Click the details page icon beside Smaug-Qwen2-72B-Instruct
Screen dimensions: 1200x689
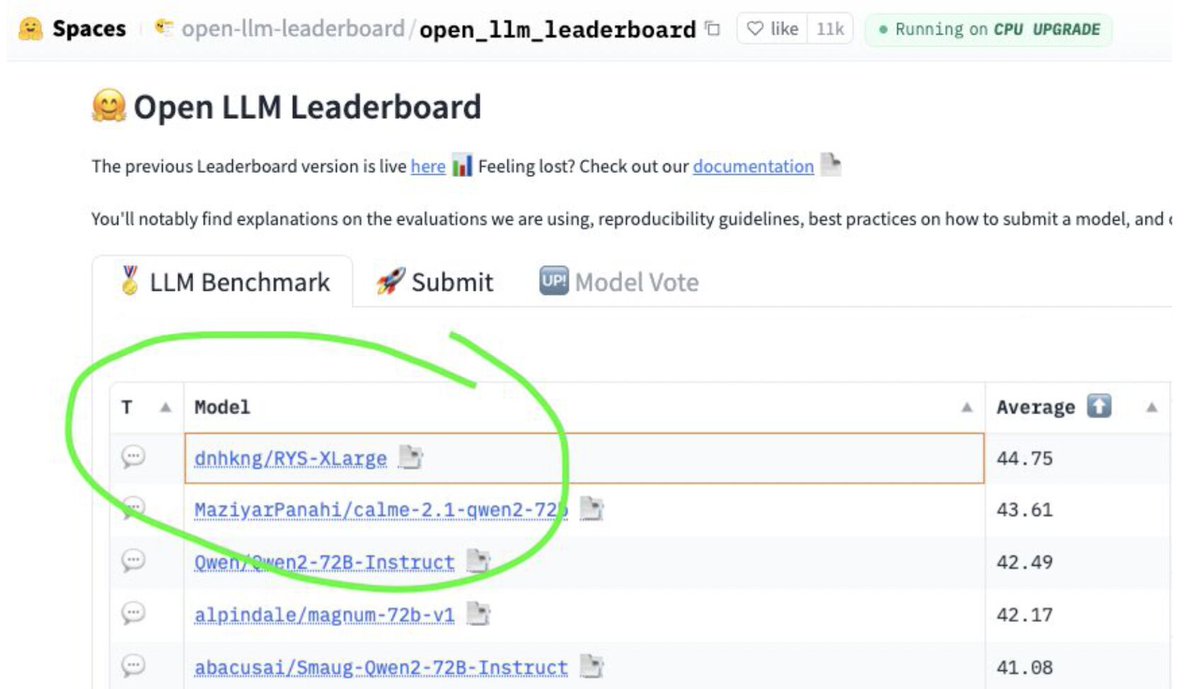(x=592, y=666)
